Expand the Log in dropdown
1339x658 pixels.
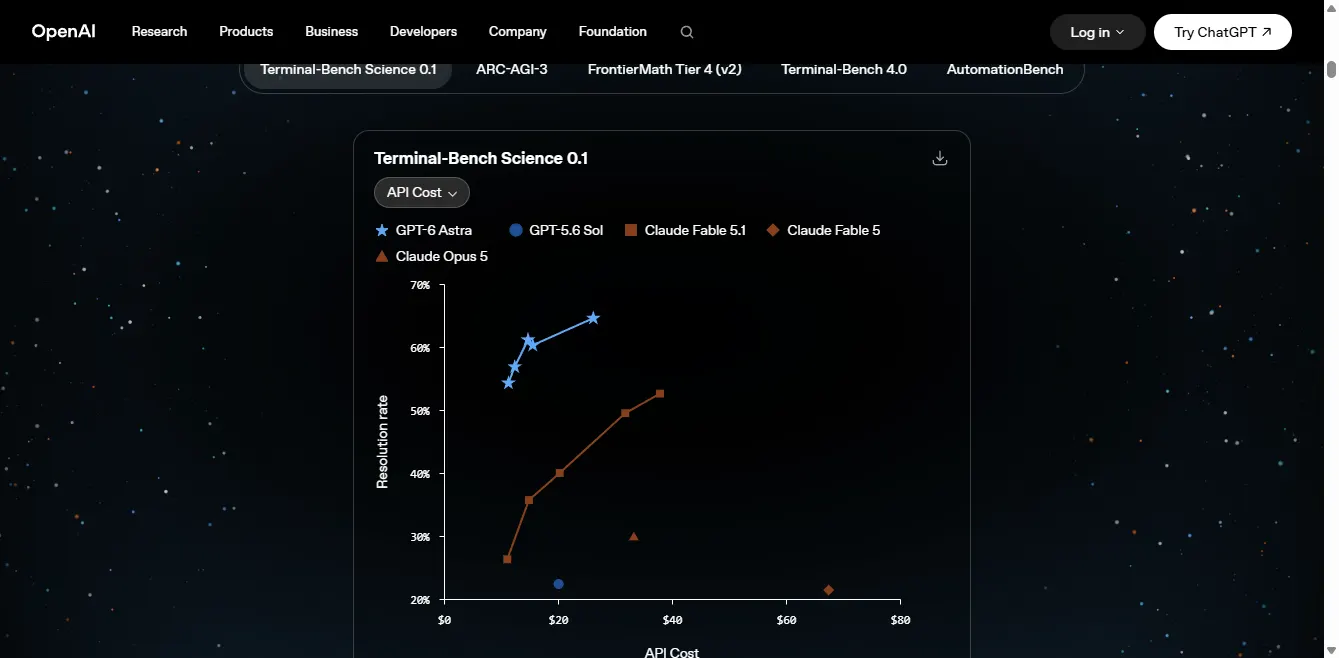coord(1097,32)
